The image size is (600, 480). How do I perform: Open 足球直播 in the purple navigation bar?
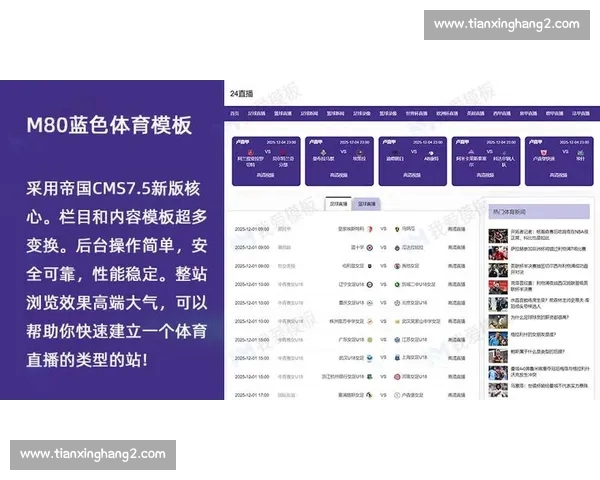click(256, 113)
